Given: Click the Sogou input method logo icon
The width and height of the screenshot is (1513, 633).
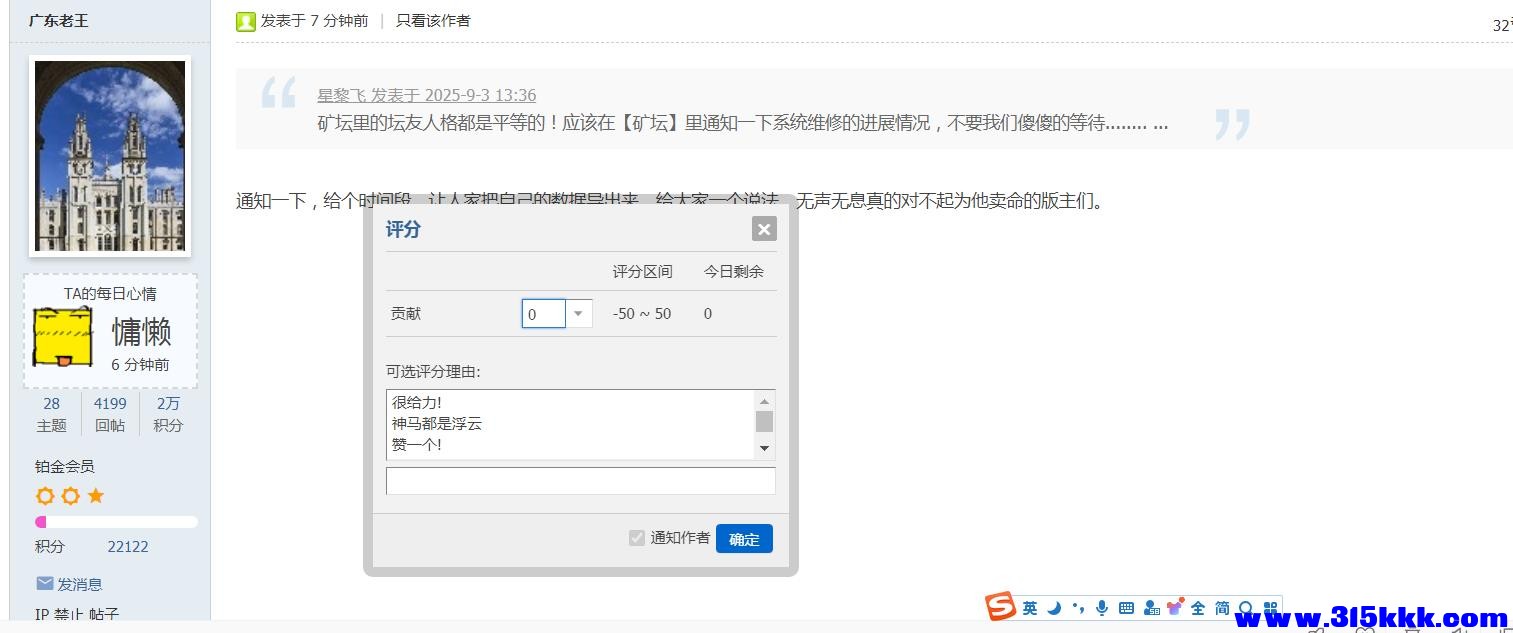Looking at the screenshot, I should click(999, 607).
